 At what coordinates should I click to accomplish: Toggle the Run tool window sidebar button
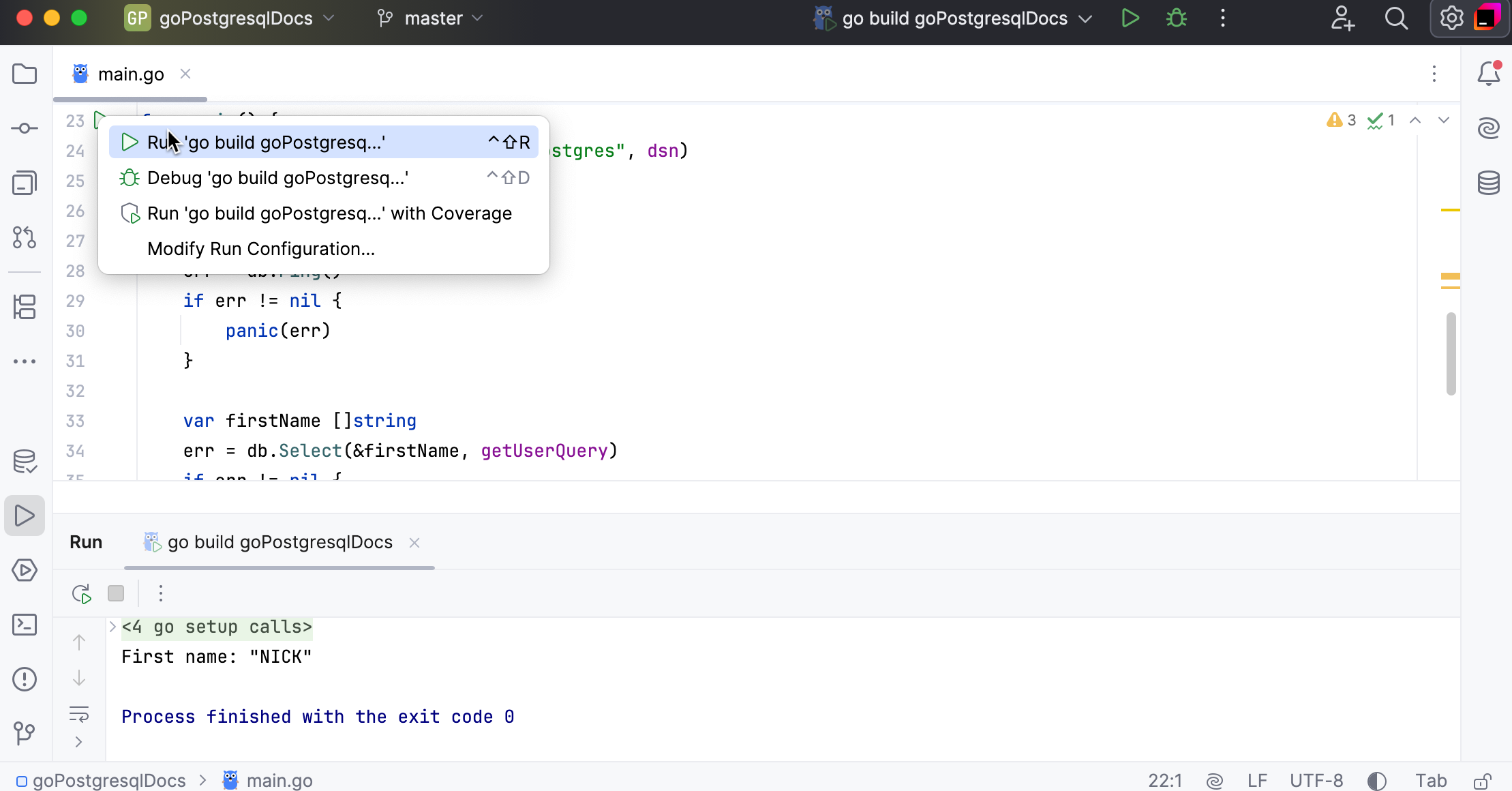click(25, 516)
